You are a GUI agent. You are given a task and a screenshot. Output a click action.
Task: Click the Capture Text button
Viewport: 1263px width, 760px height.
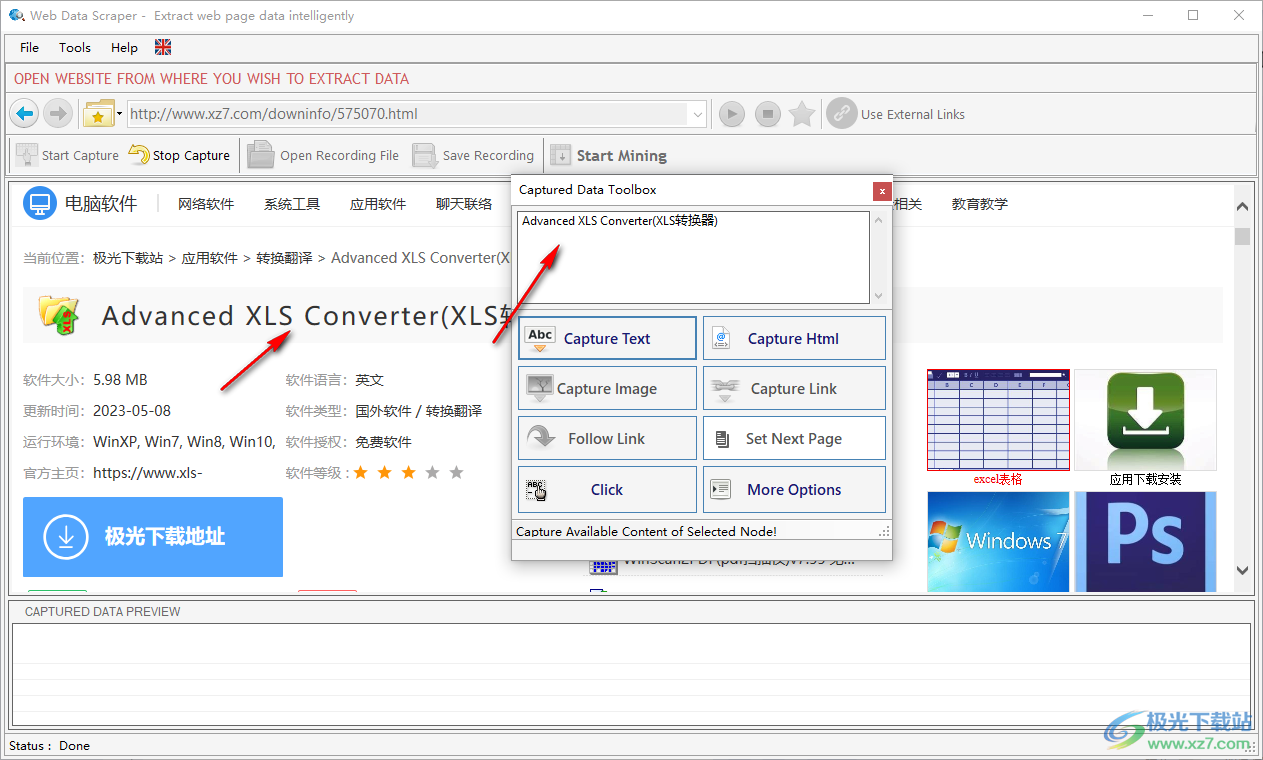click(607, 338)
